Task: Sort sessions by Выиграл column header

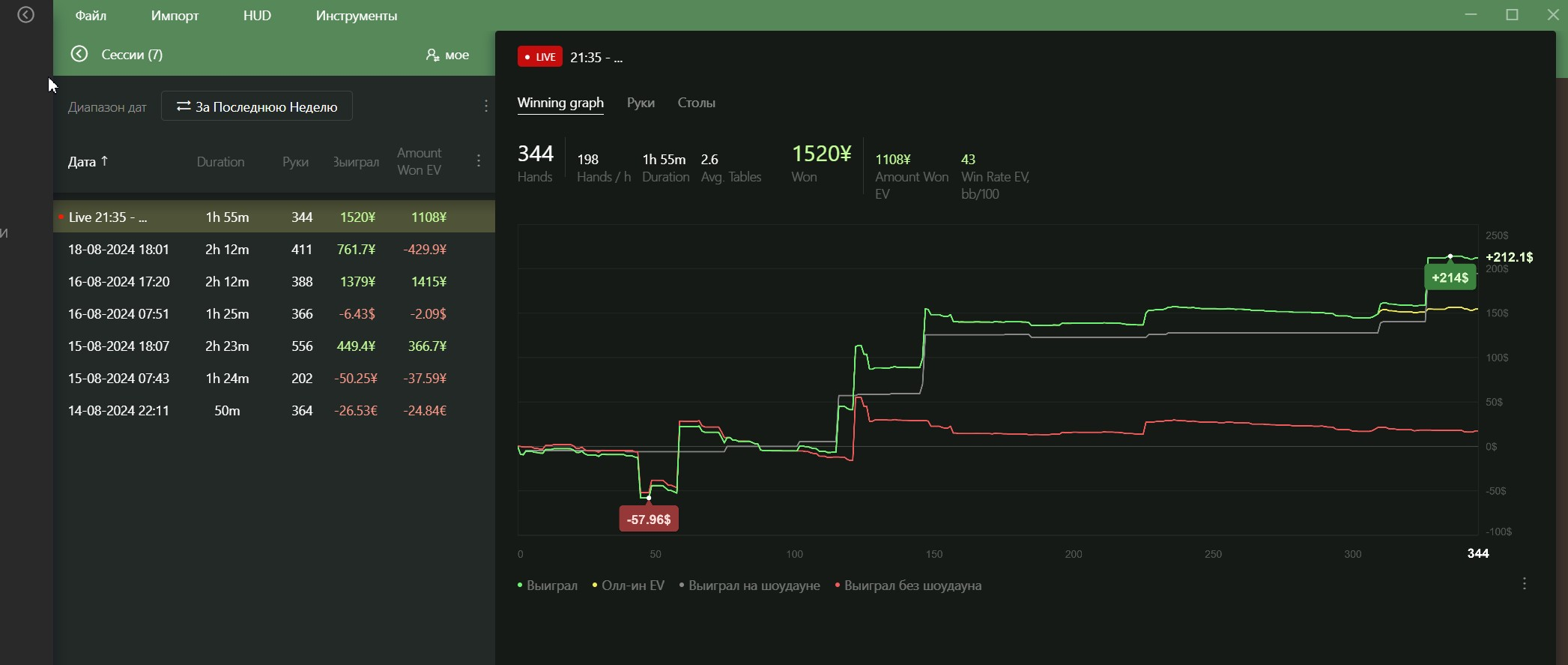Action: 356,161
